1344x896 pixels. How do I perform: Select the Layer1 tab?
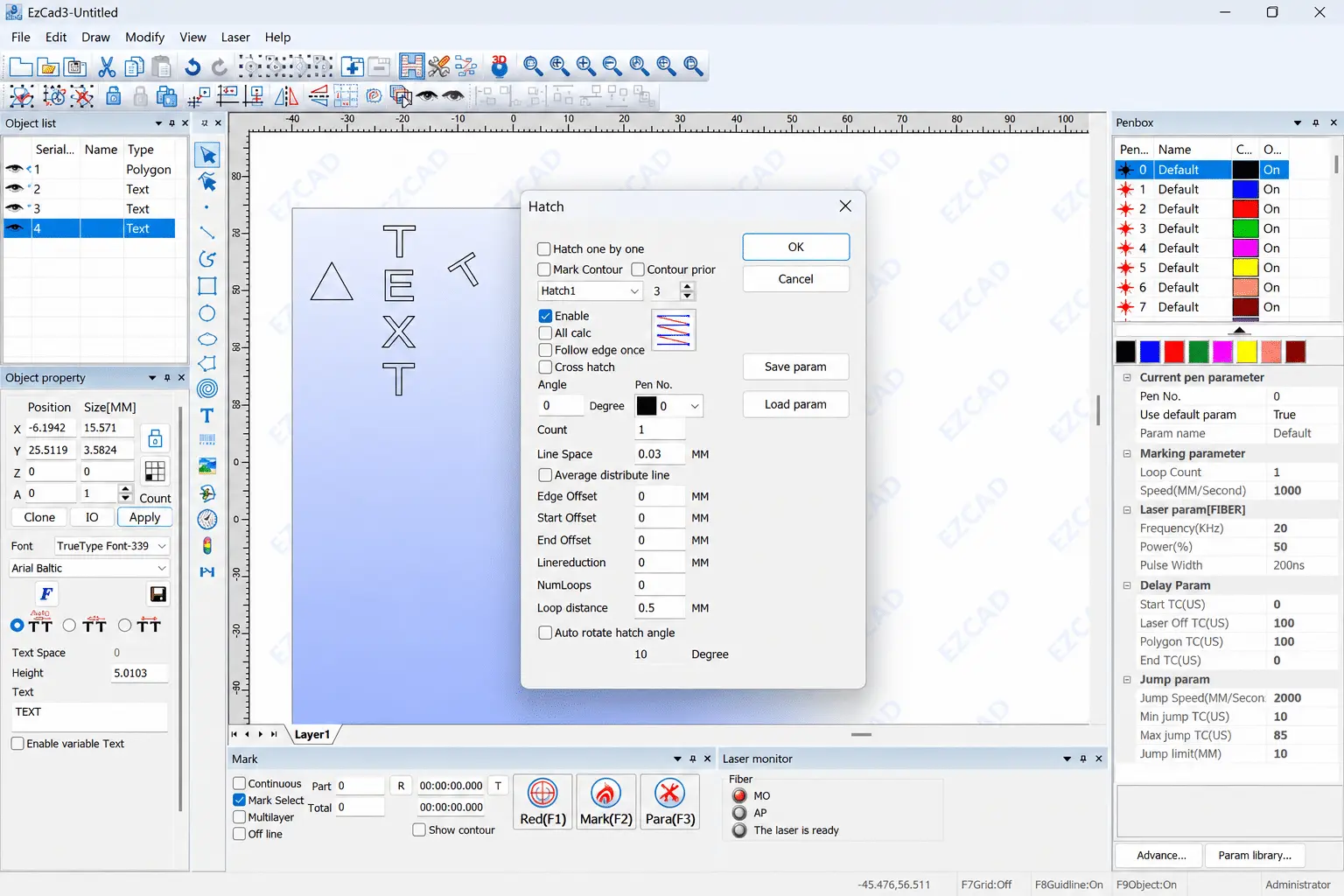tap(312, 734)
